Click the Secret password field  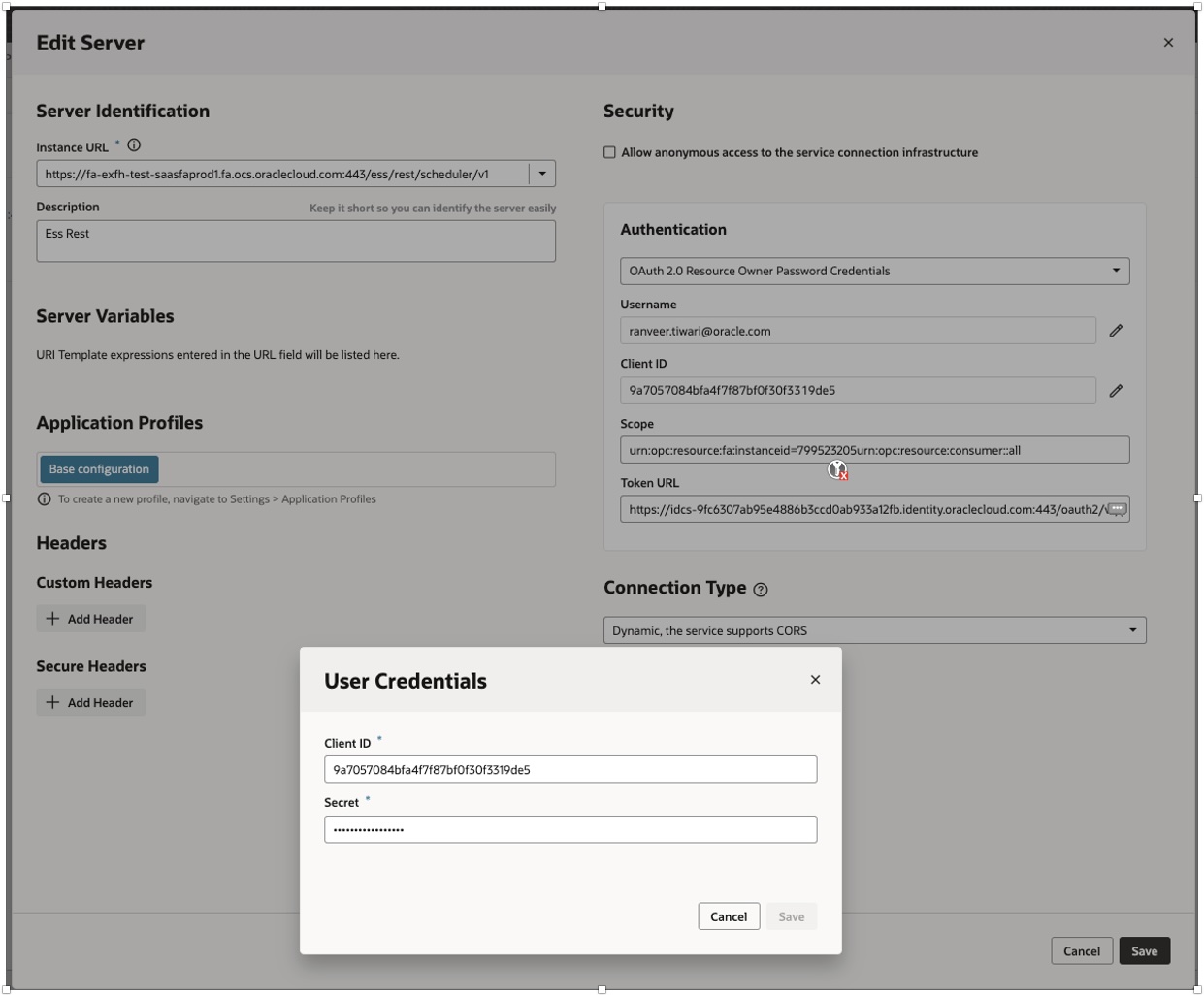pyautogui.click(x=570, y=829)
